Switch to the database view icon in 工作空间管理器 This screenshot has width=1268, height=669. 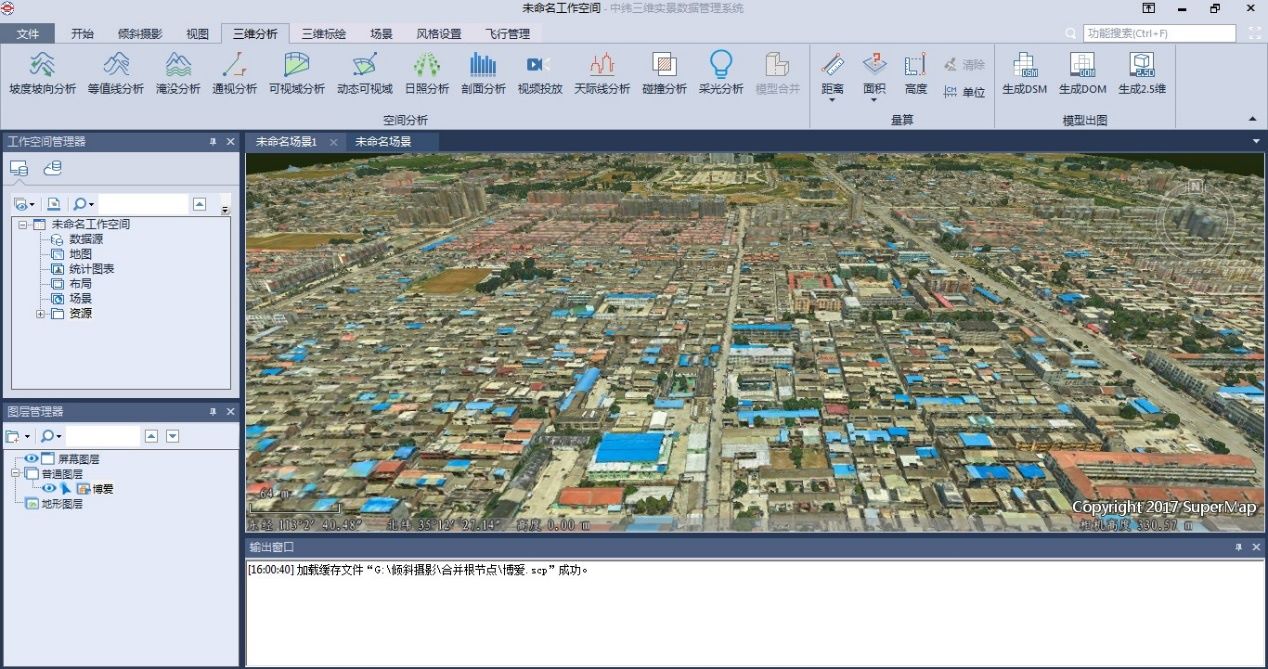pyautogui.click(x=52, y=168)
